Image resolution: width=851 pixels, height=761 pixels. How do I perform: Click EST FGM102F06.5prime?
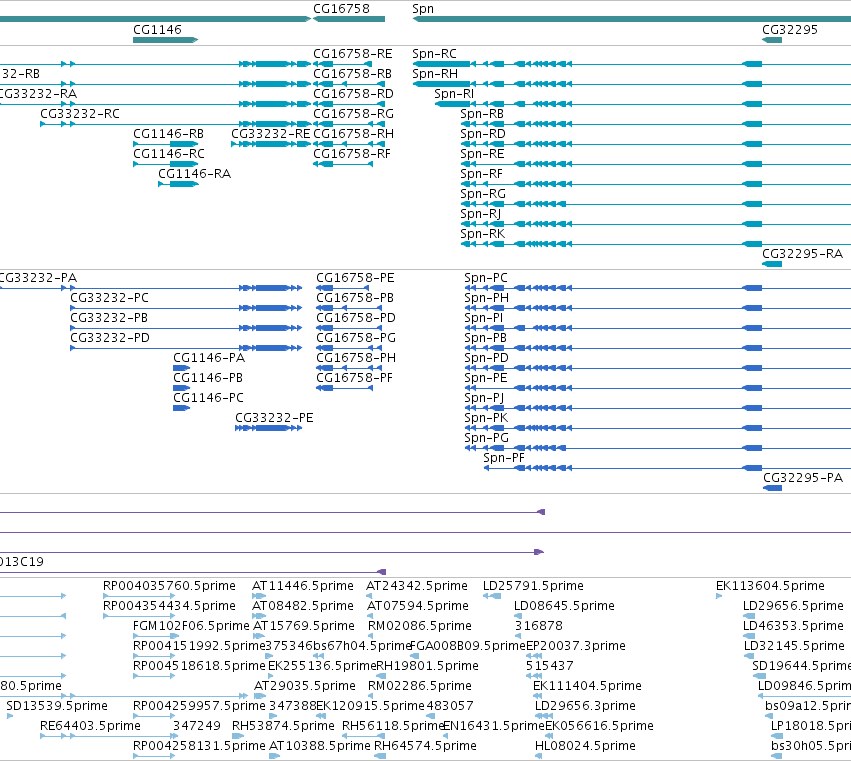191,626
